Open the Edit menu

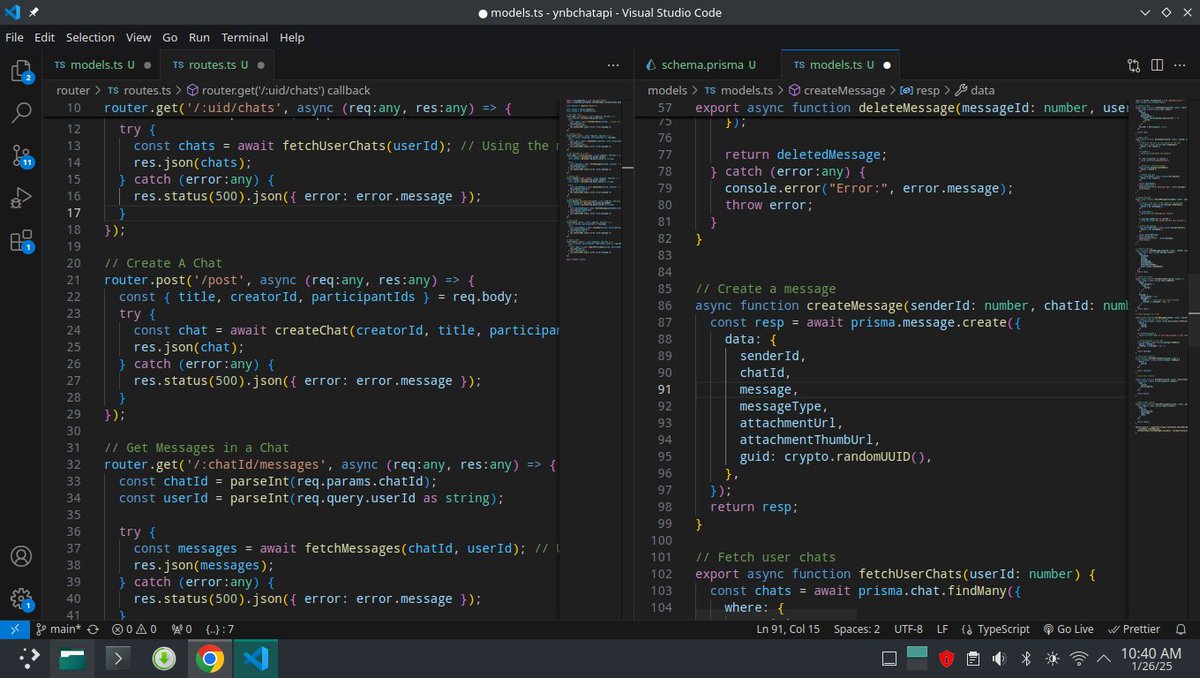click(44, 37)
